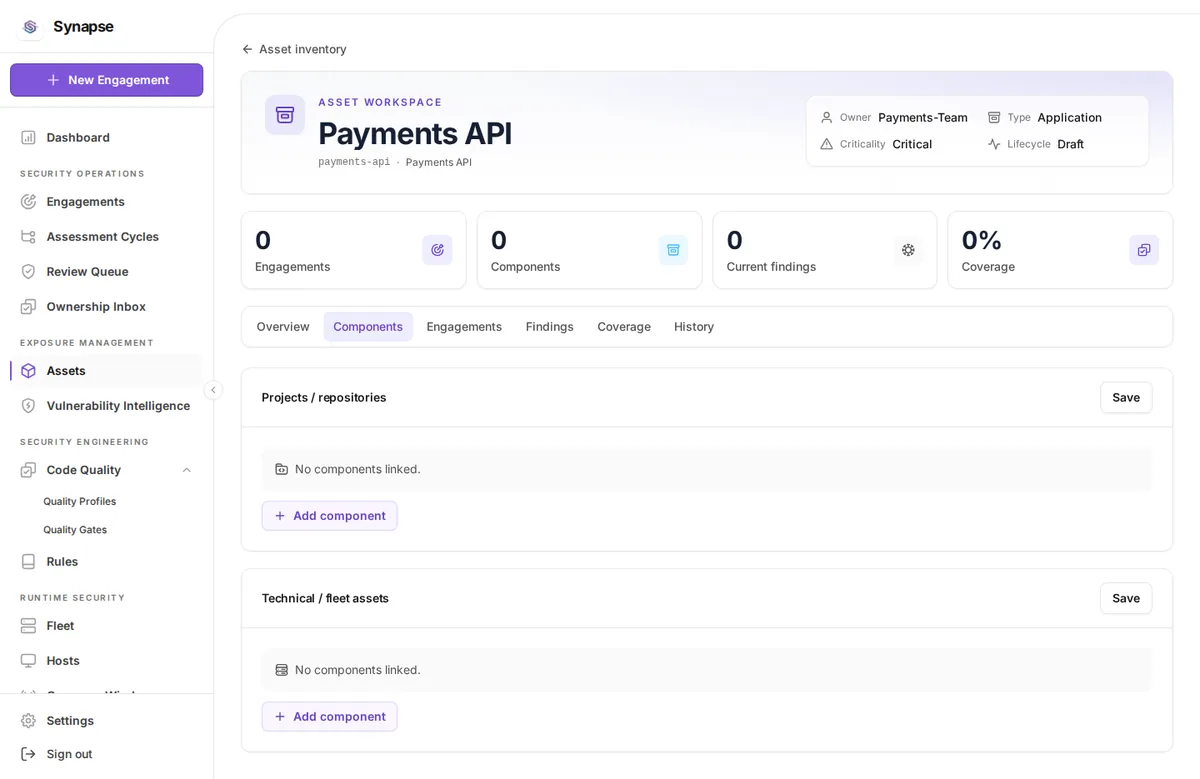Image resolution: width=1200 pixels, height=779 pixels.
Task: Open the History tab
Action: (694, 326)
